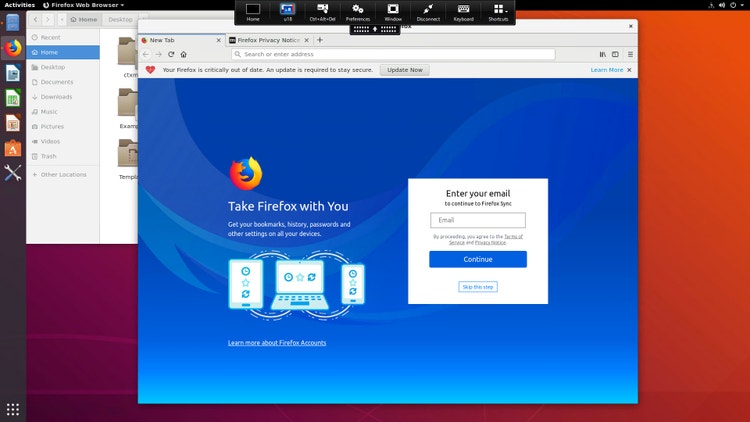Select Downloads in Files sidebar

pos(63,97)
